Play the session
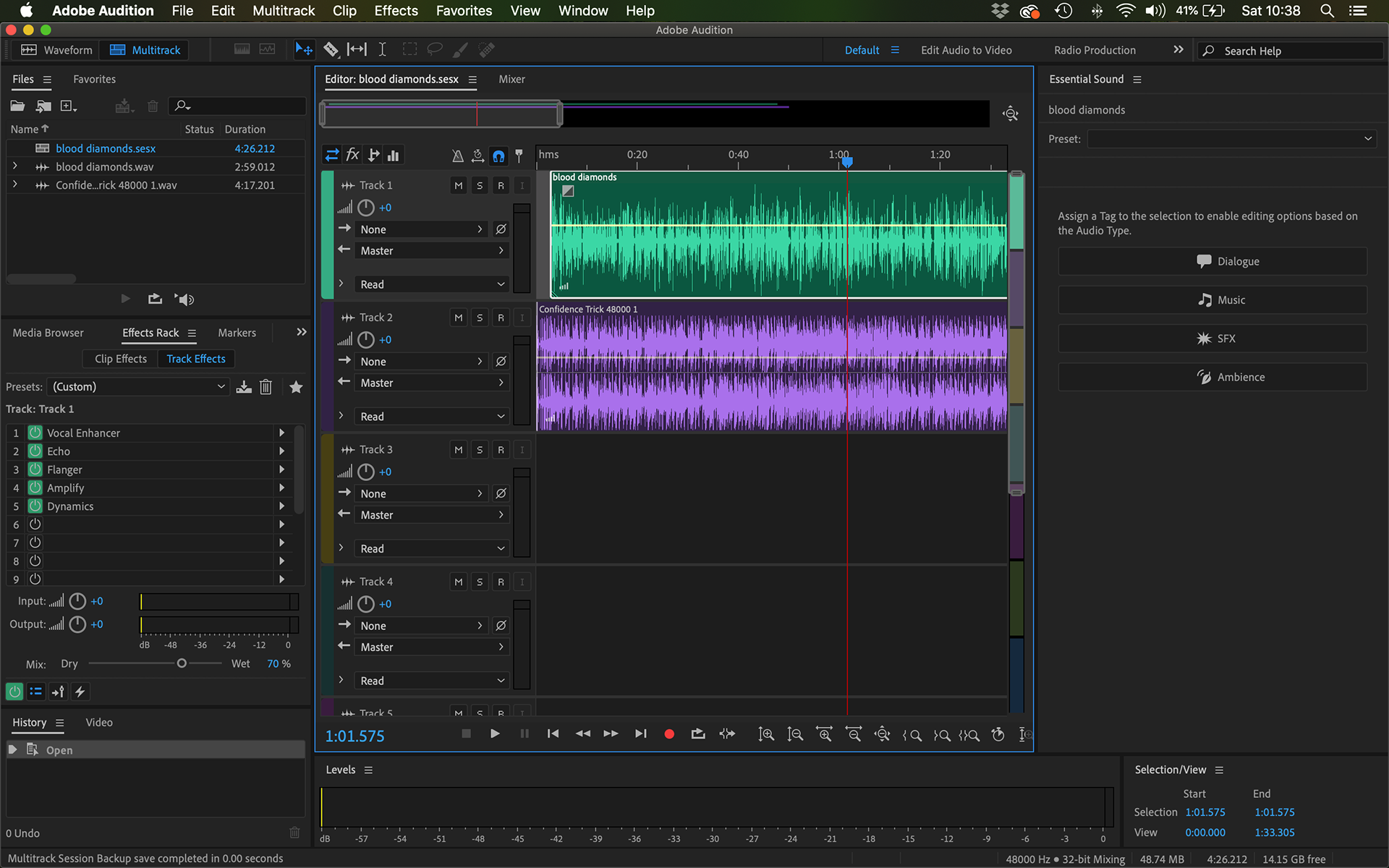This screenshot has width=1389, height=868. tap(495, 733)
